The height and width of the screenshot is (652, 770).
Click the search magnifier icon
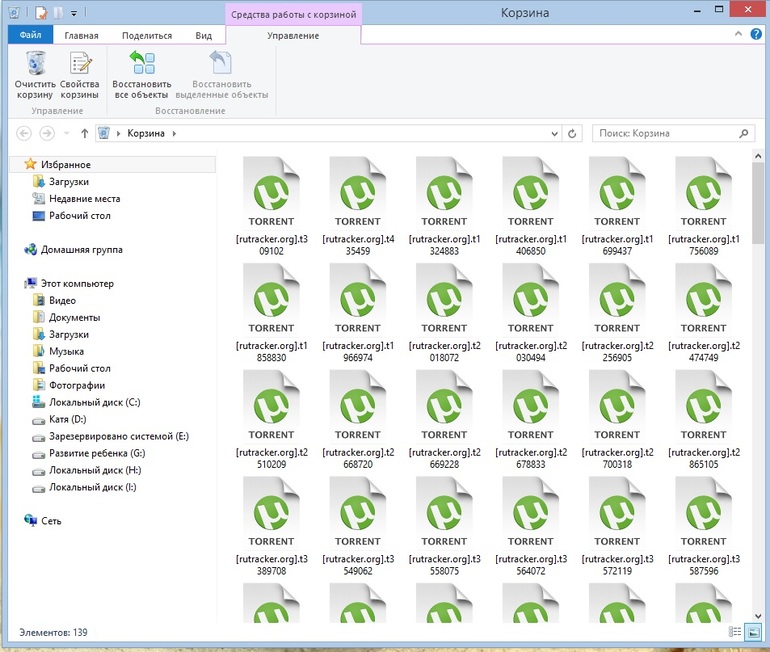[x=743, y=134]
